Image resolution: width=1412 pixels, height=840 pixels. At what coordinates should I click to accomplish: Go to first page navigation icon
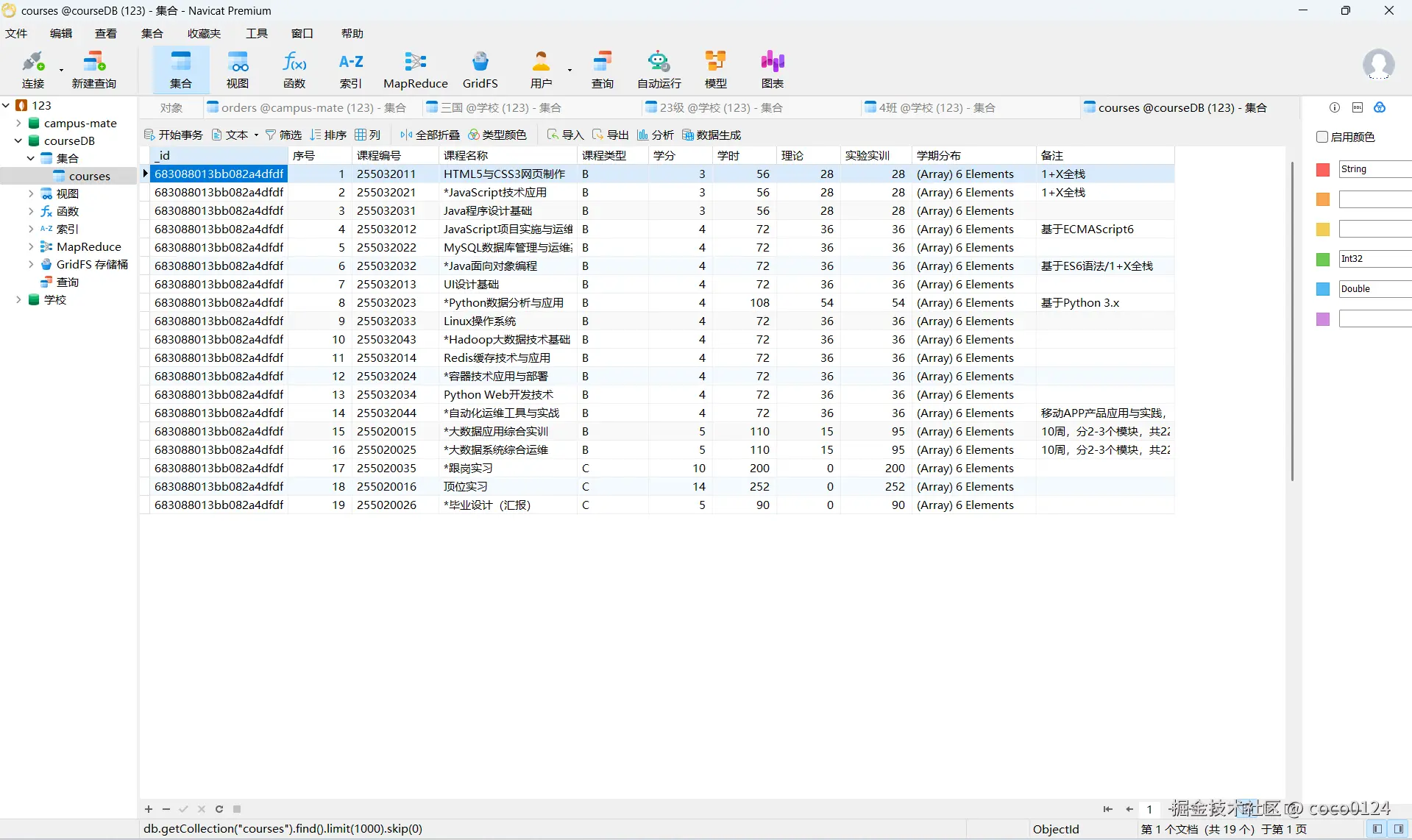click(1107, 809)
